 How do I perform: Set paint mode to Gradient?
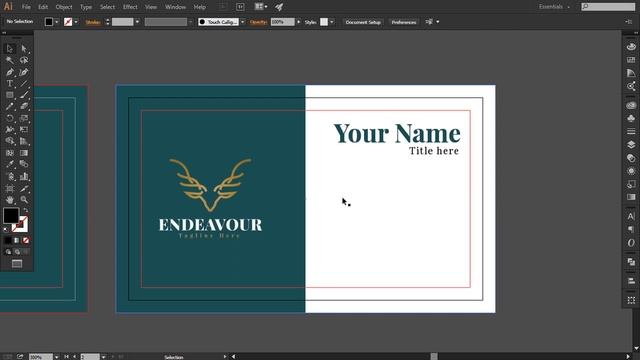click(17, 240)
